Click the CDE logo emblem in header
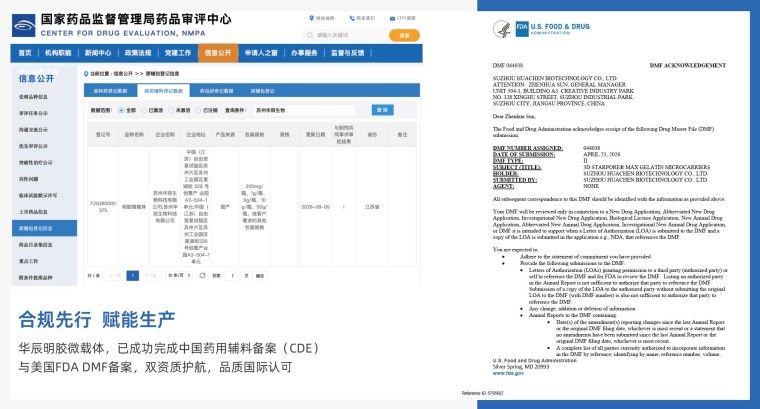Image resolution: width=760 pixels, height=409 pixels. pyautogui.click(x=23, y=26)
